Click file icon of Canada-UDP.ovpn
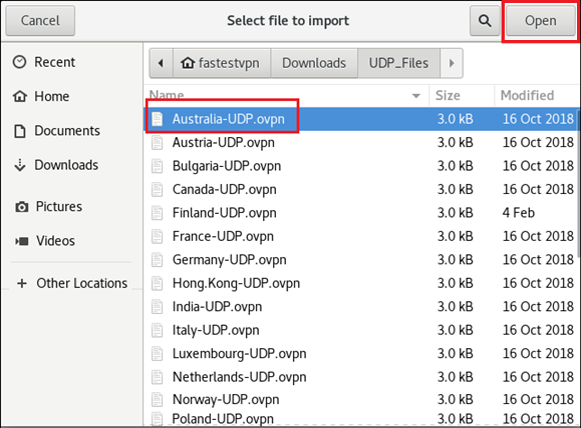 pos(157,189)
